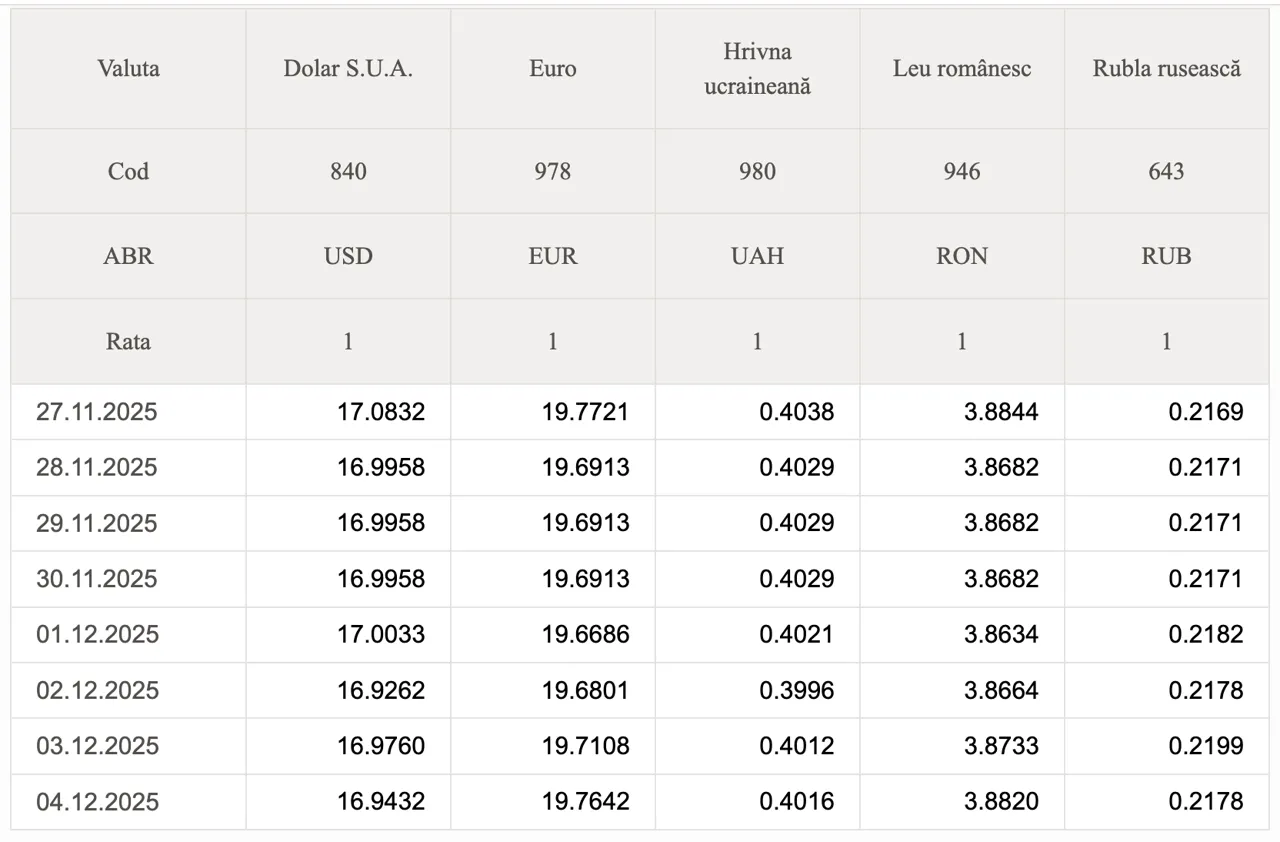Select the Rubla rusească header cell

[1166, 69]
